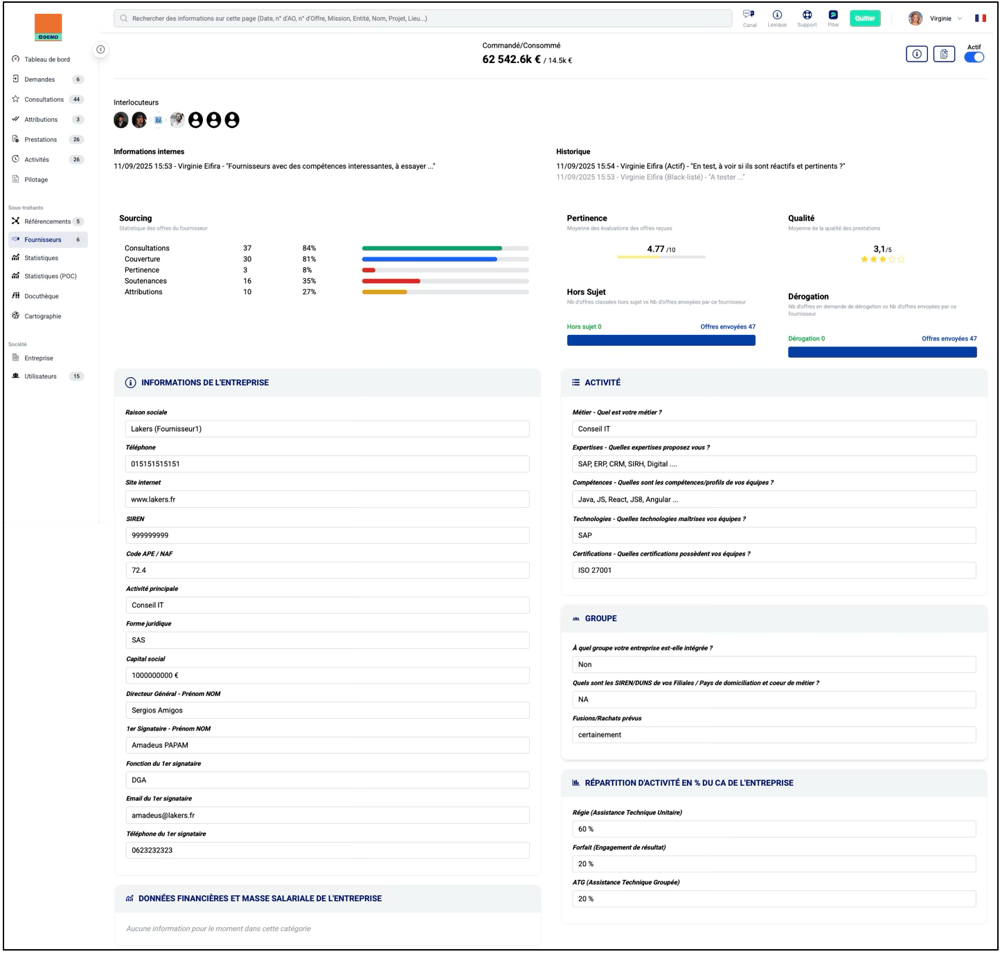Click the Lexique icon in header

777,16
